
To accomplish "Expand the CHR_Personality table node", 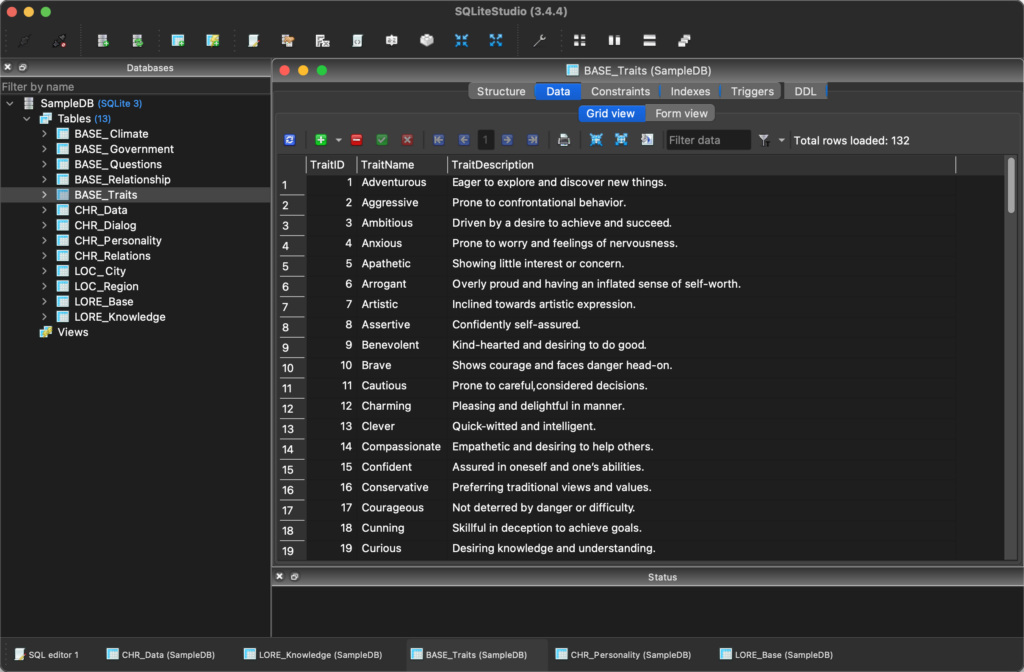I will click(x=44, y=240).
